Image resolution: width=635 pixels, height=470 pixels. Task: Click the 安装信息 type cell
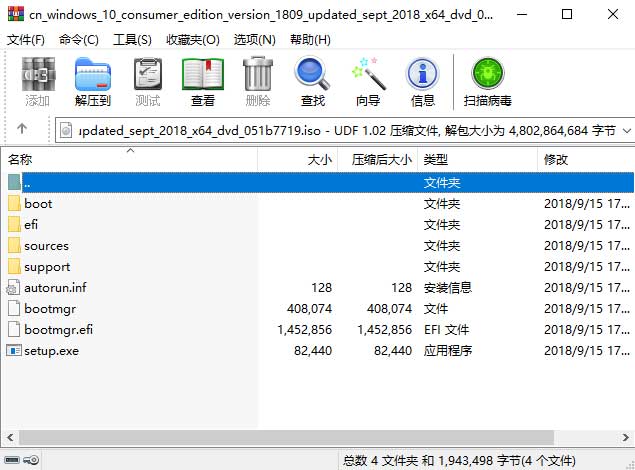point(447,287)
